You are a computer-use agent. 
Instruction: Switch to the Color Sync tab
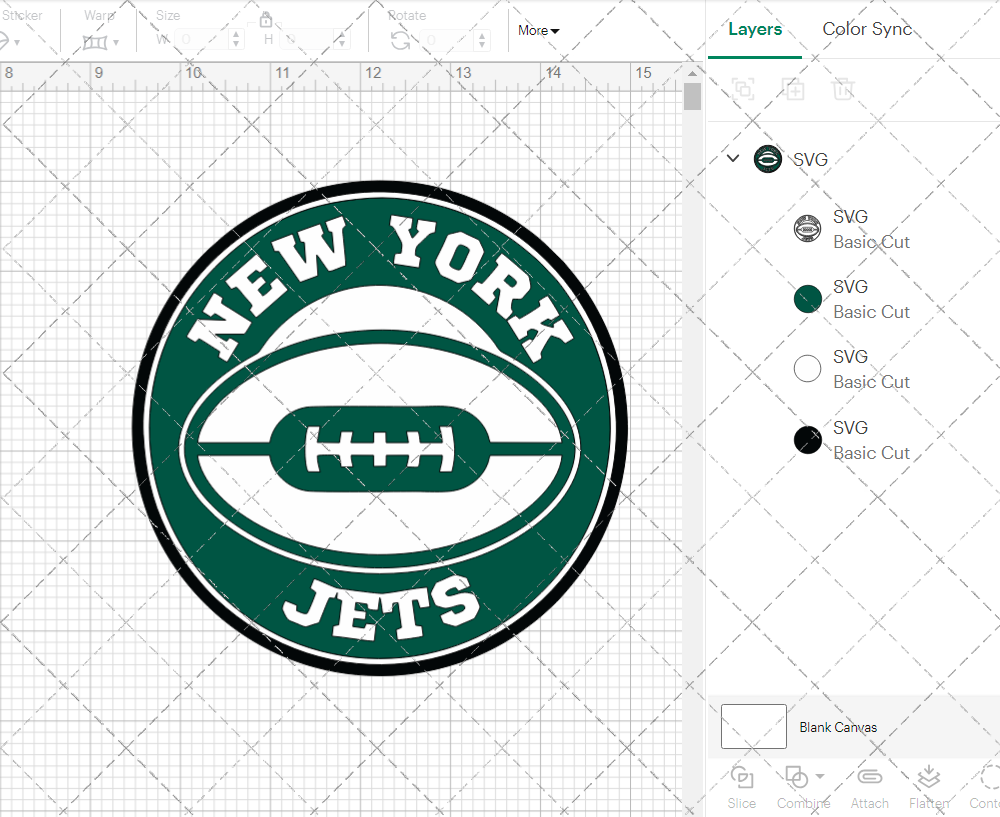867,29
